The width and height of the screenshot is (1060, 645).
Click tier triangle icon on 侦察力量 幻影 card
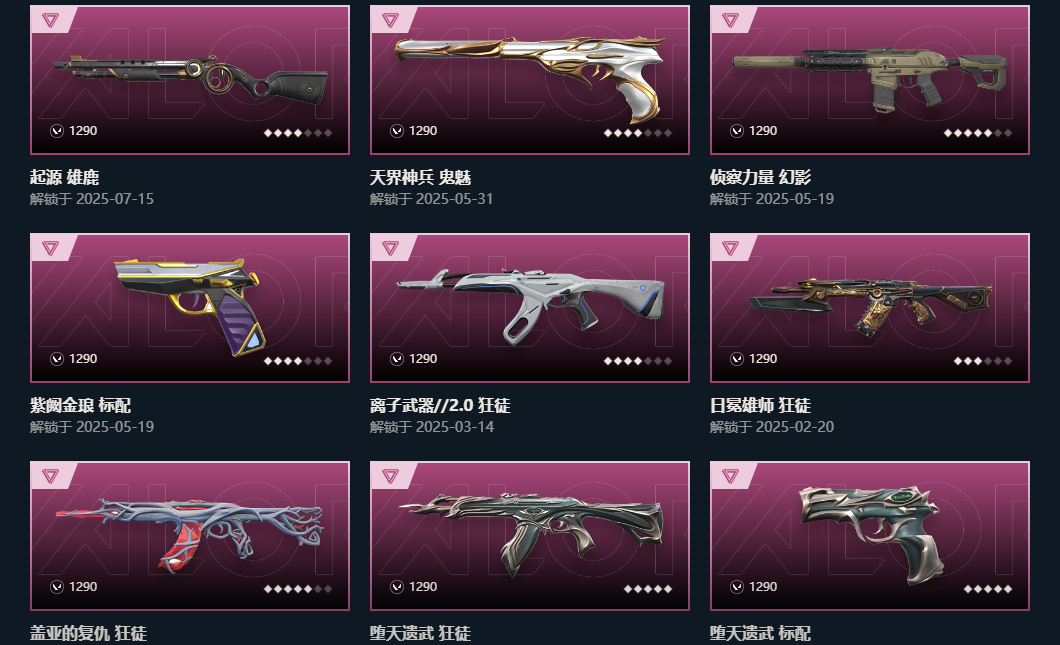point(730,20)
